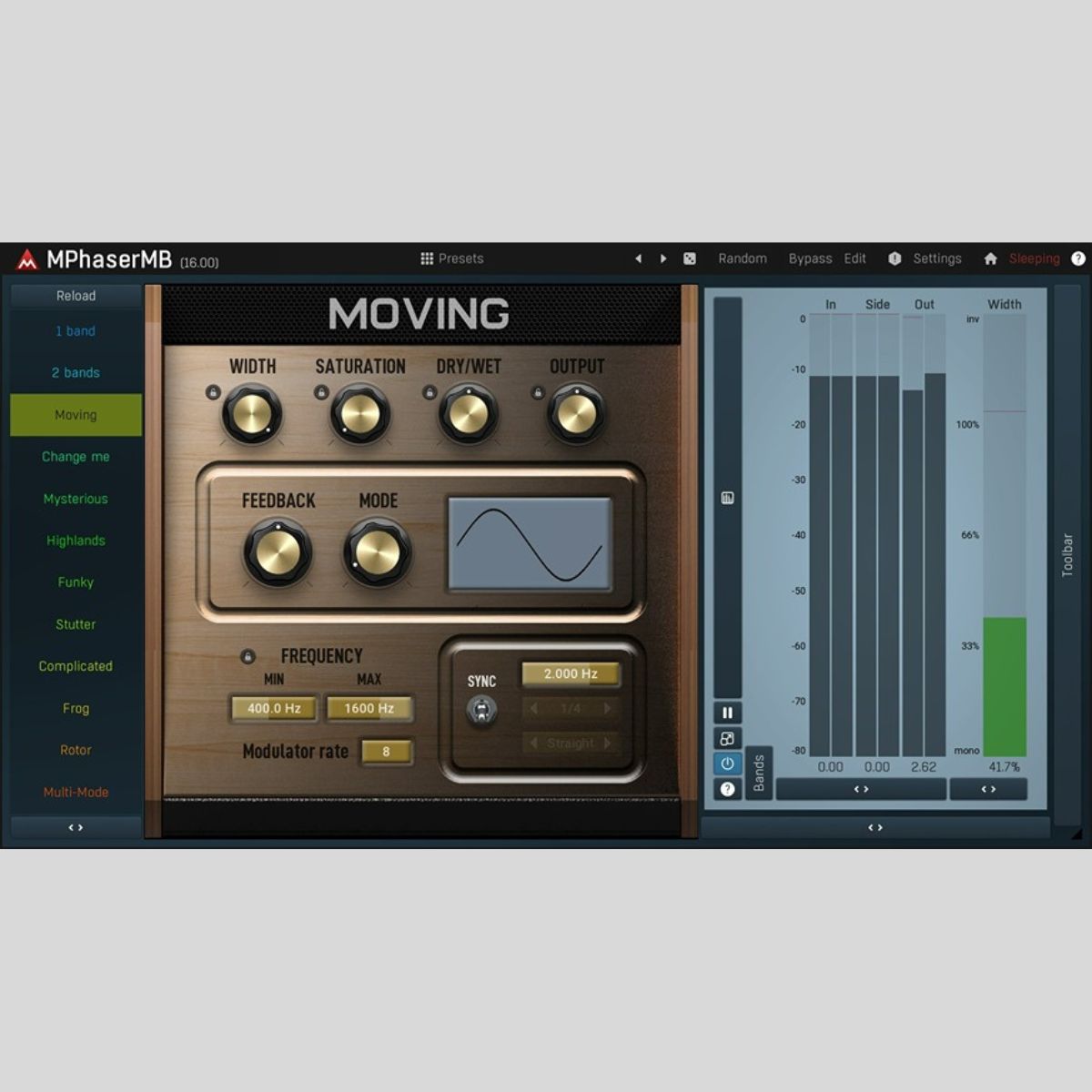Open the Presets grid icon

[x=427, y=258]
